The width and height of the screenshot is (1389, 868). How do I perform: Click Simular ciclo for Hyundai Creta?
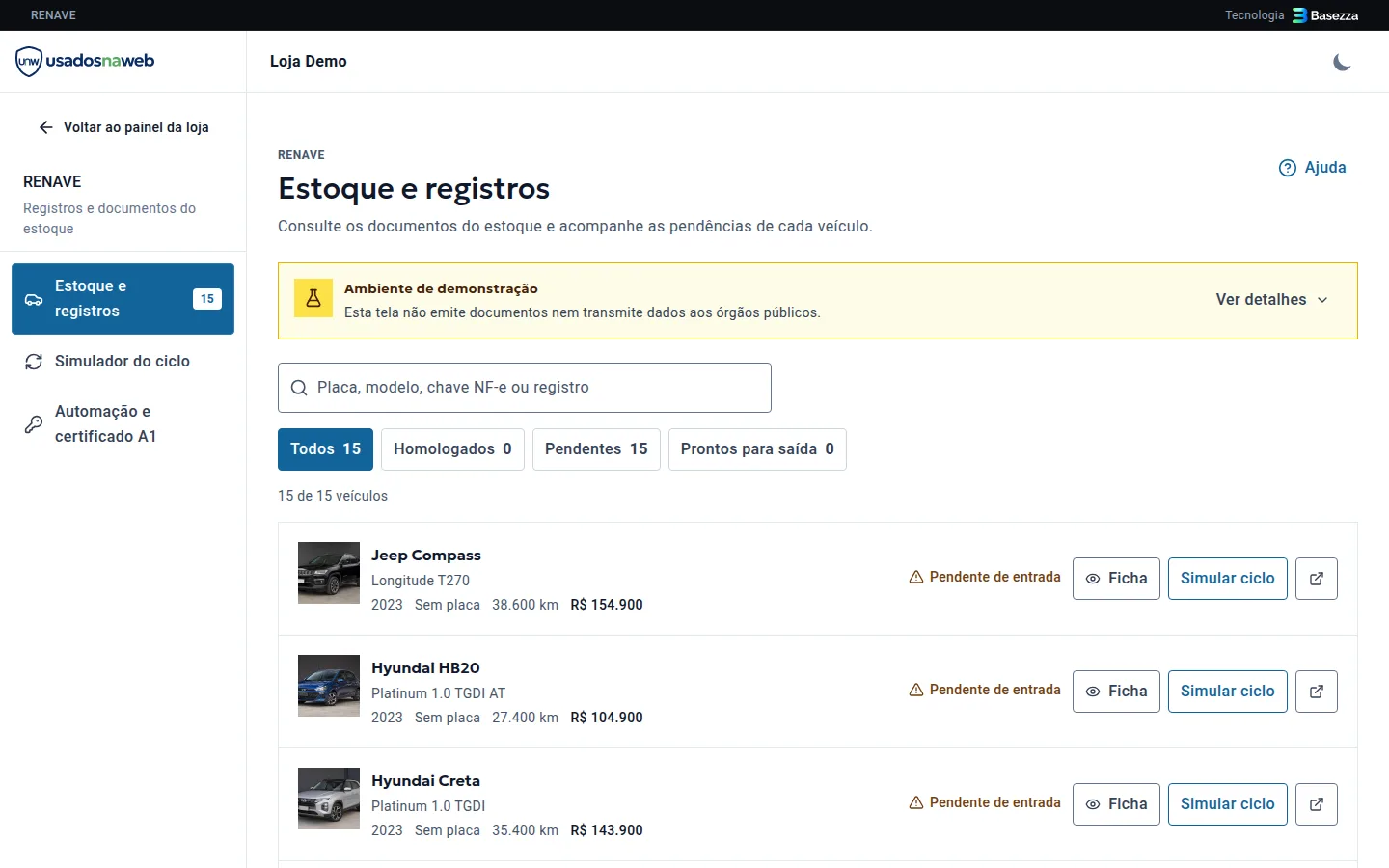click(x=1228, y=804)
